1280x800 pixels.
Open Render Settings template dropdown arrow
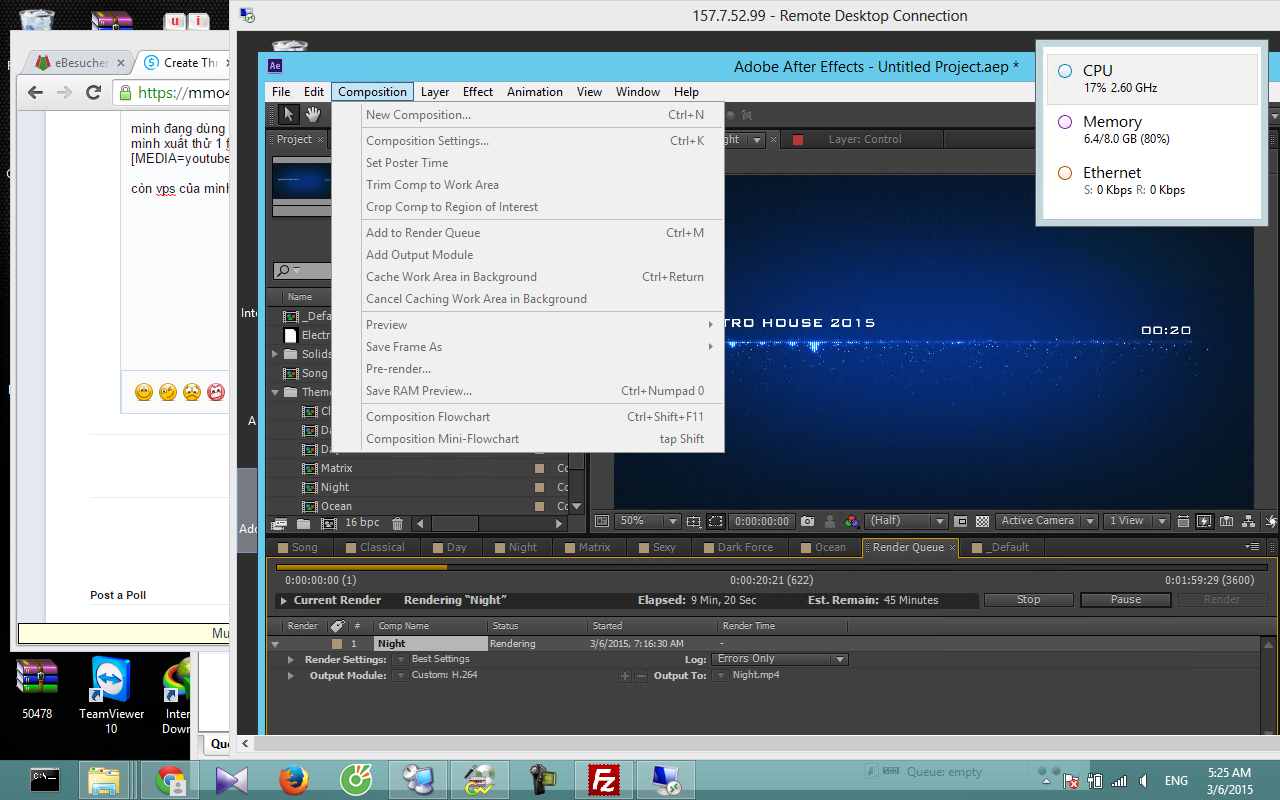click(401, 660)
